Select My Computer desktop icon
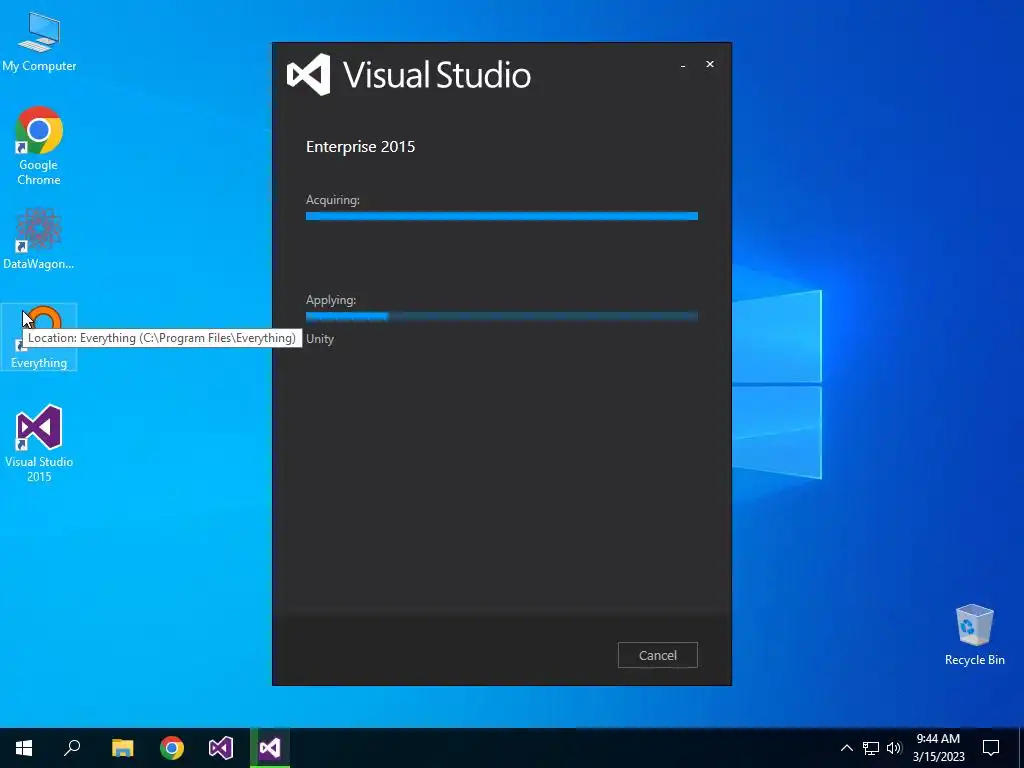The width and height of the screenshot is (1024, 768). 39,42
